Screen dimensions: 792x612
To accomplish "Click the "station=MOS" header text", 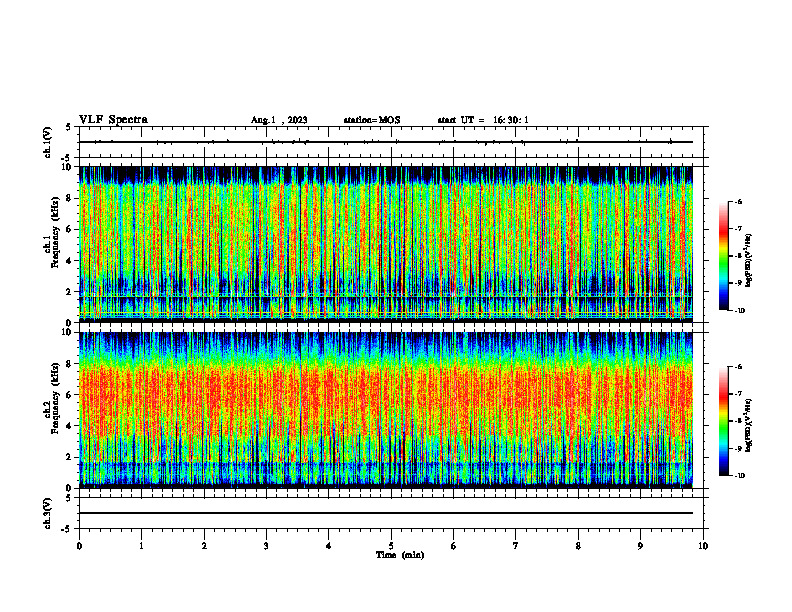I will pyautogui.click(x=372, y=120).
